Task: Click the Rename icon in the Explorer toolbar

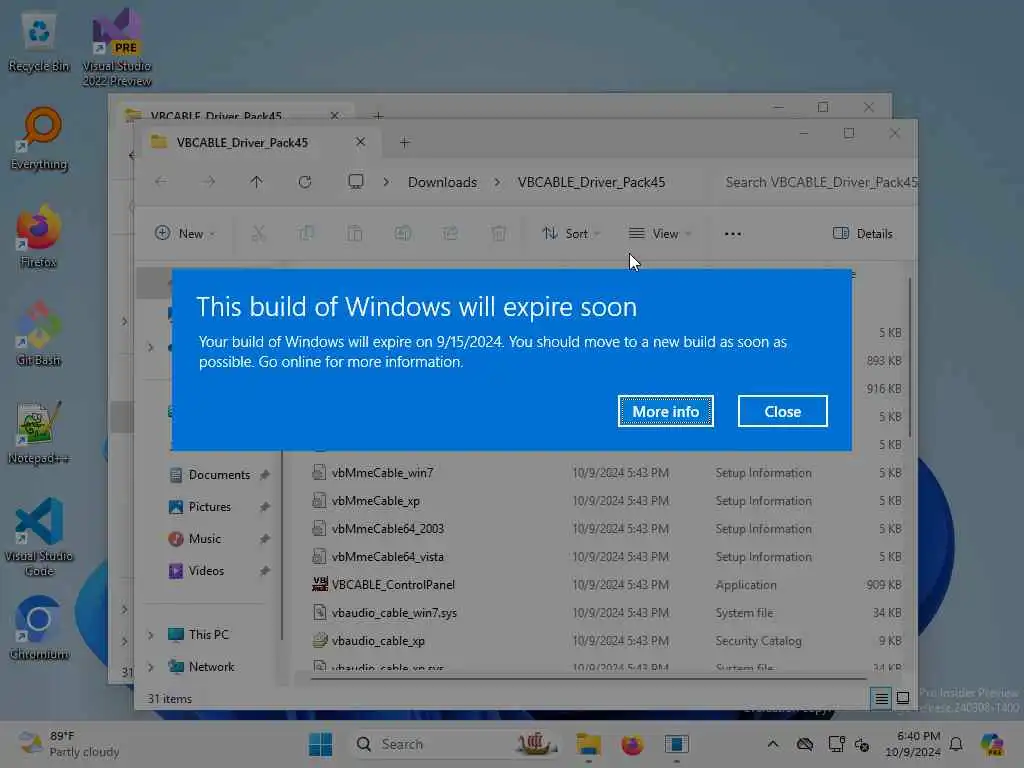Action: coord(403,233)
